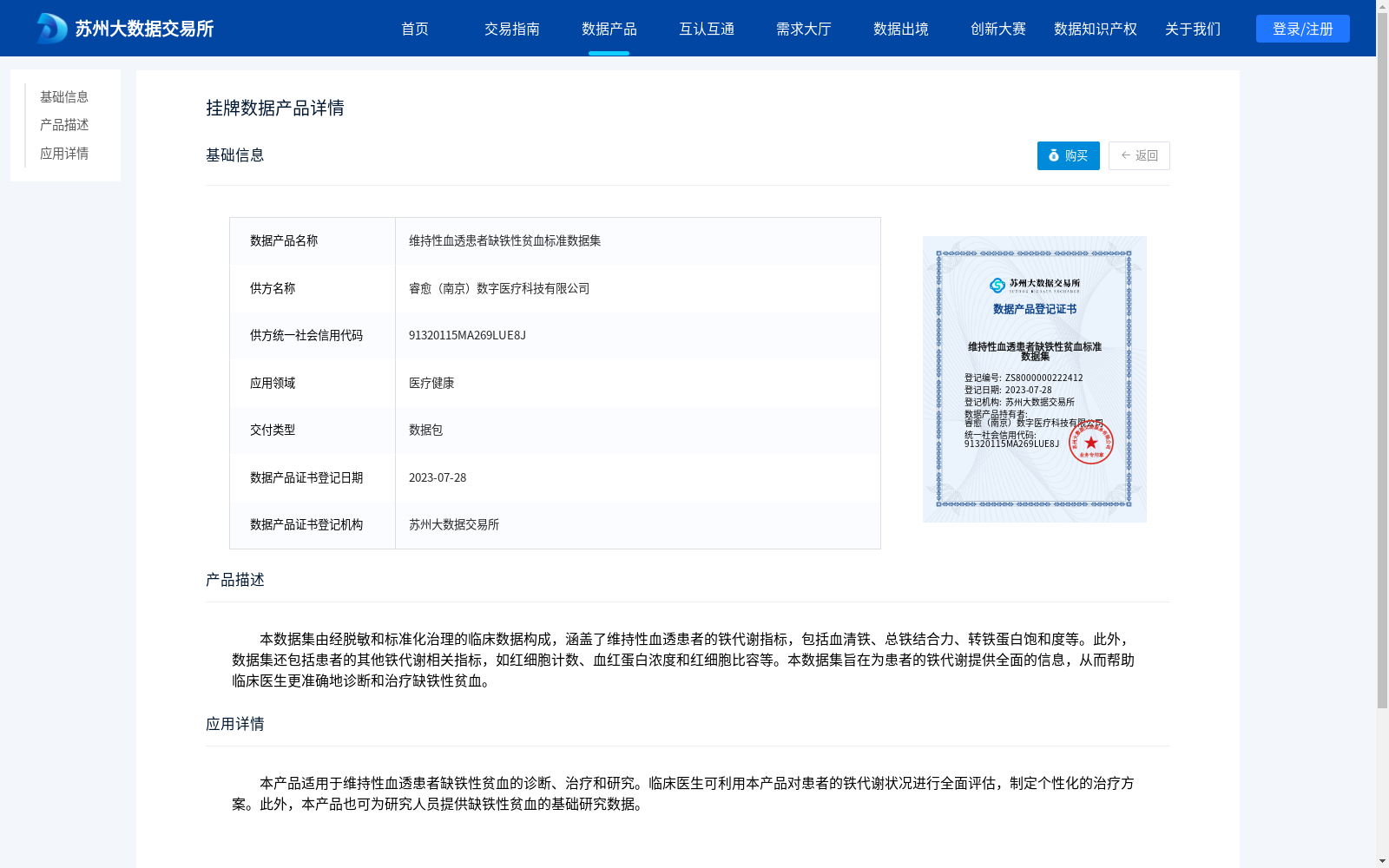Click the product description paragraph starting 本数据集由经脱敏
Viewport: 1389px width, 868px height.
click(683, 661)
